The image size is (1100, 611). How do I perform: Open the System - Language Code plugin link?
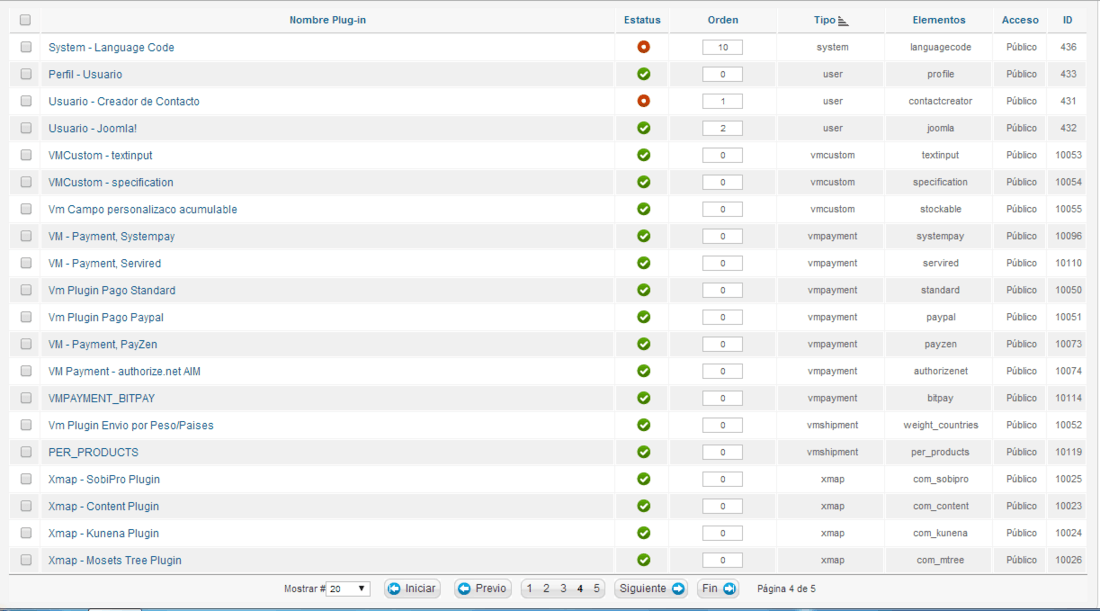pos(111,47)
